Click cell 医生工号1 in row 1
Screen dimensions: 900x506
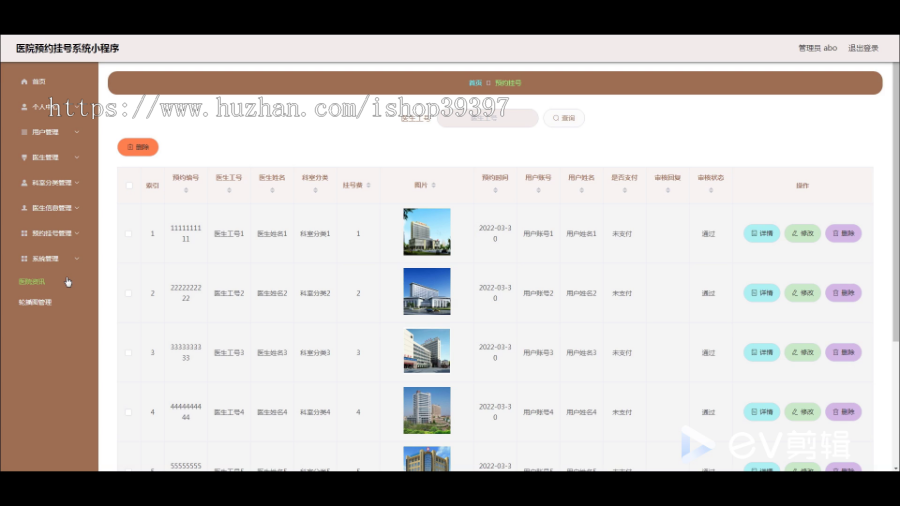click(229, 233)
